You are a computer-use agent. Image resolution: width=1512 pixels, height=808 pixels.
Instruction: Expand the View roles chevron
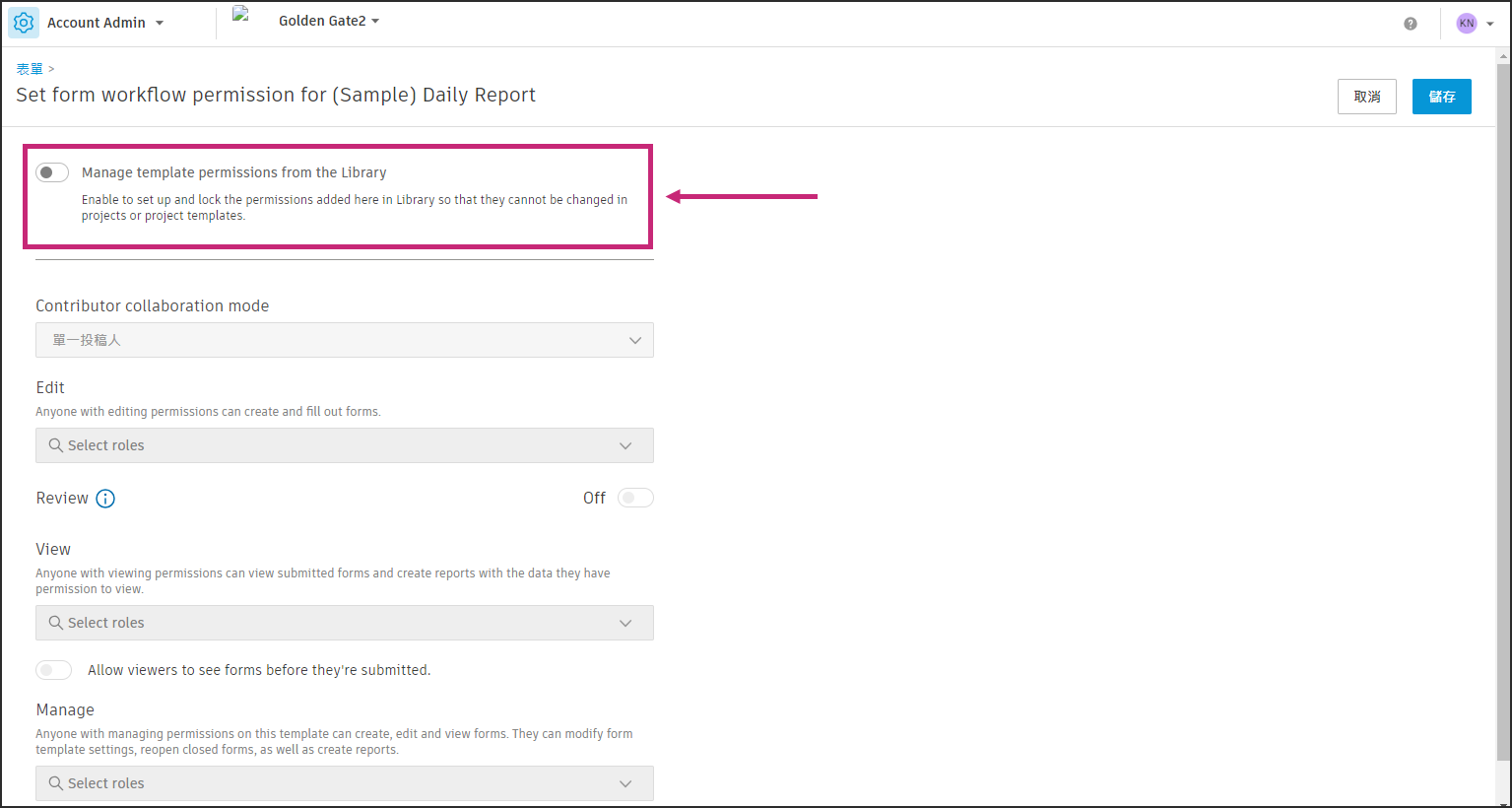pos(625,623)
